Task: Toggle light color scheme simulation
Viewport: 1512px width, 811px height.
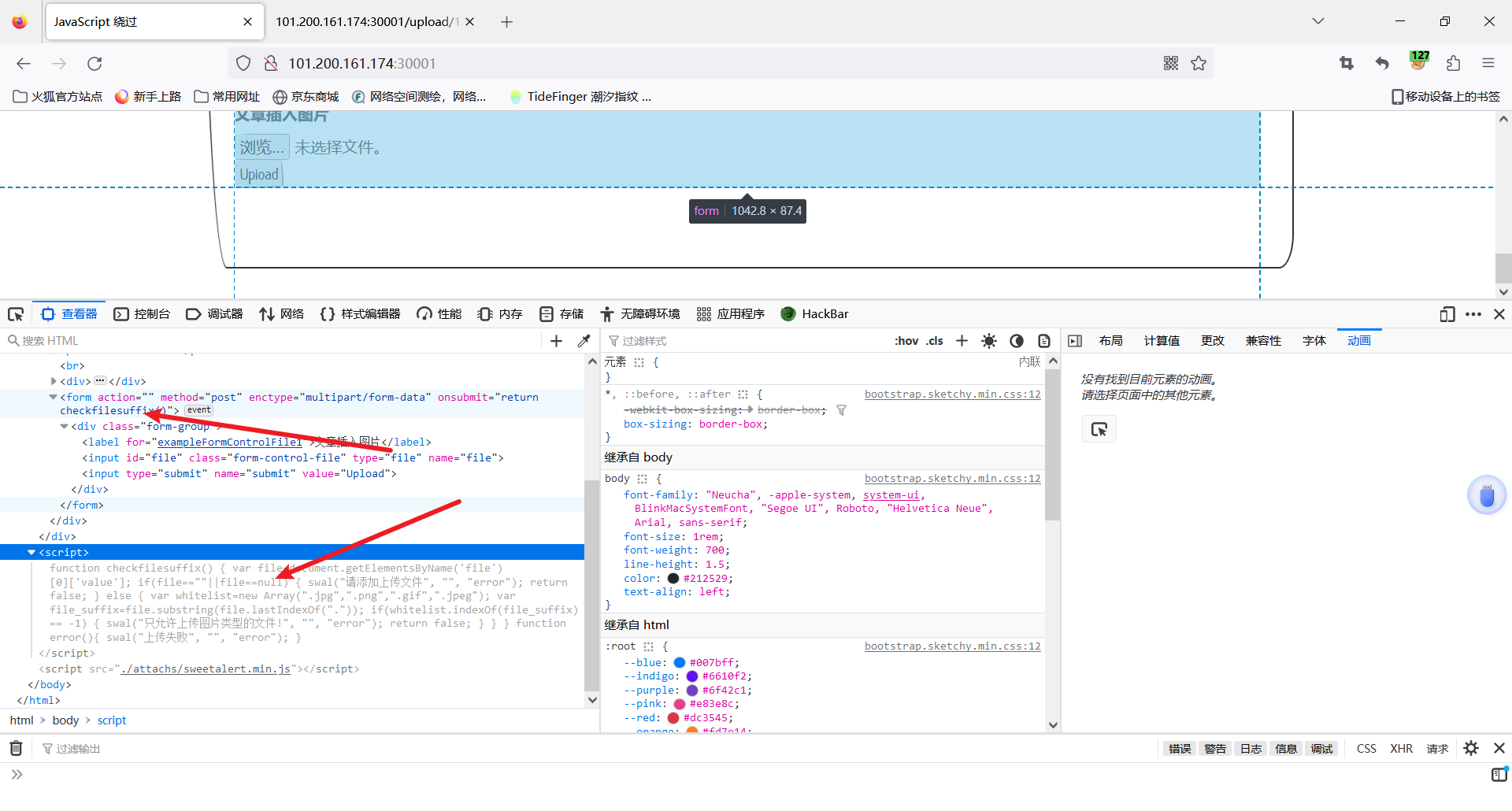Action: 989,341
